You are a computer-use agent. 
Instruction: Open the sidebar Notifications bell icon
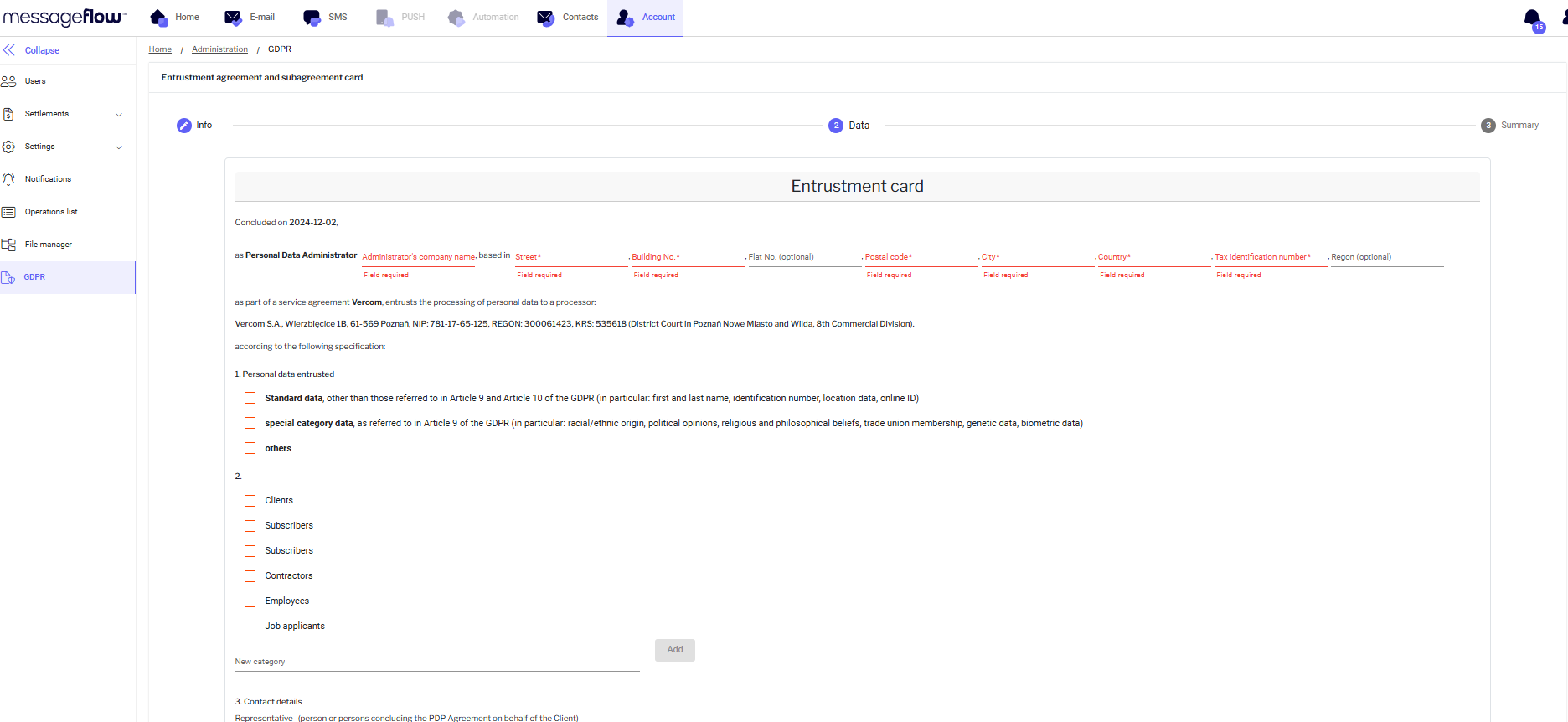pyautogui.click(x=9, y=179)
